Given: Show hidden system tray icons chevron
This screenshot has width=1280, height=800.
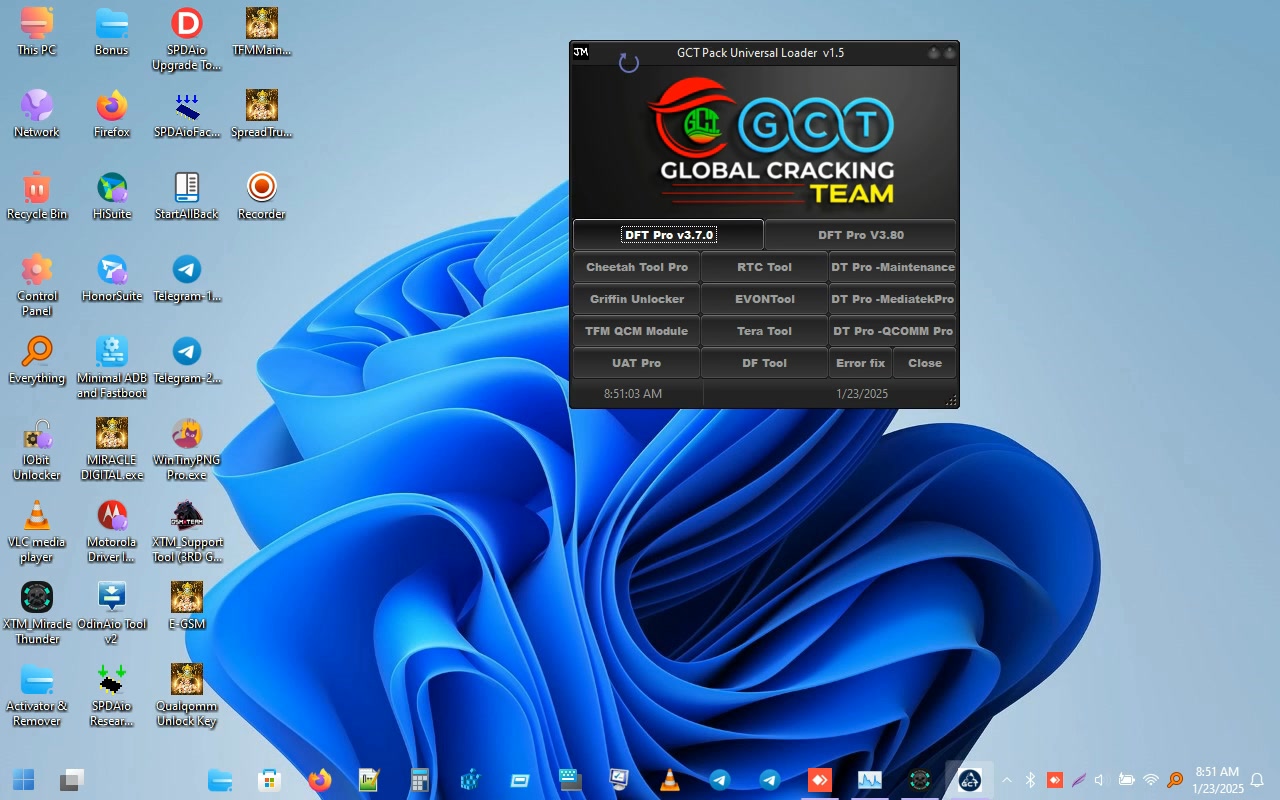Looking at the screenshot, I should (1006, 780).
